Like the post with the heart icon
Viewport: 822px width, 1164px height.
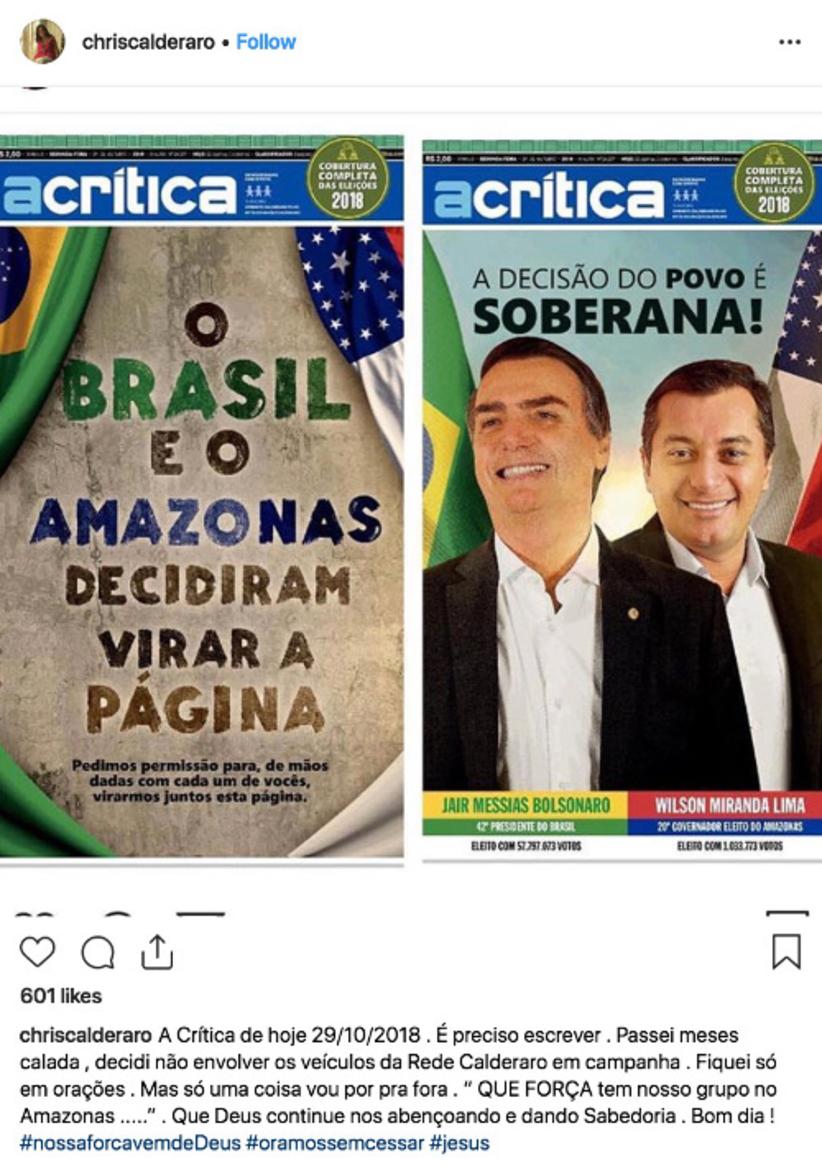pos(37,952)
